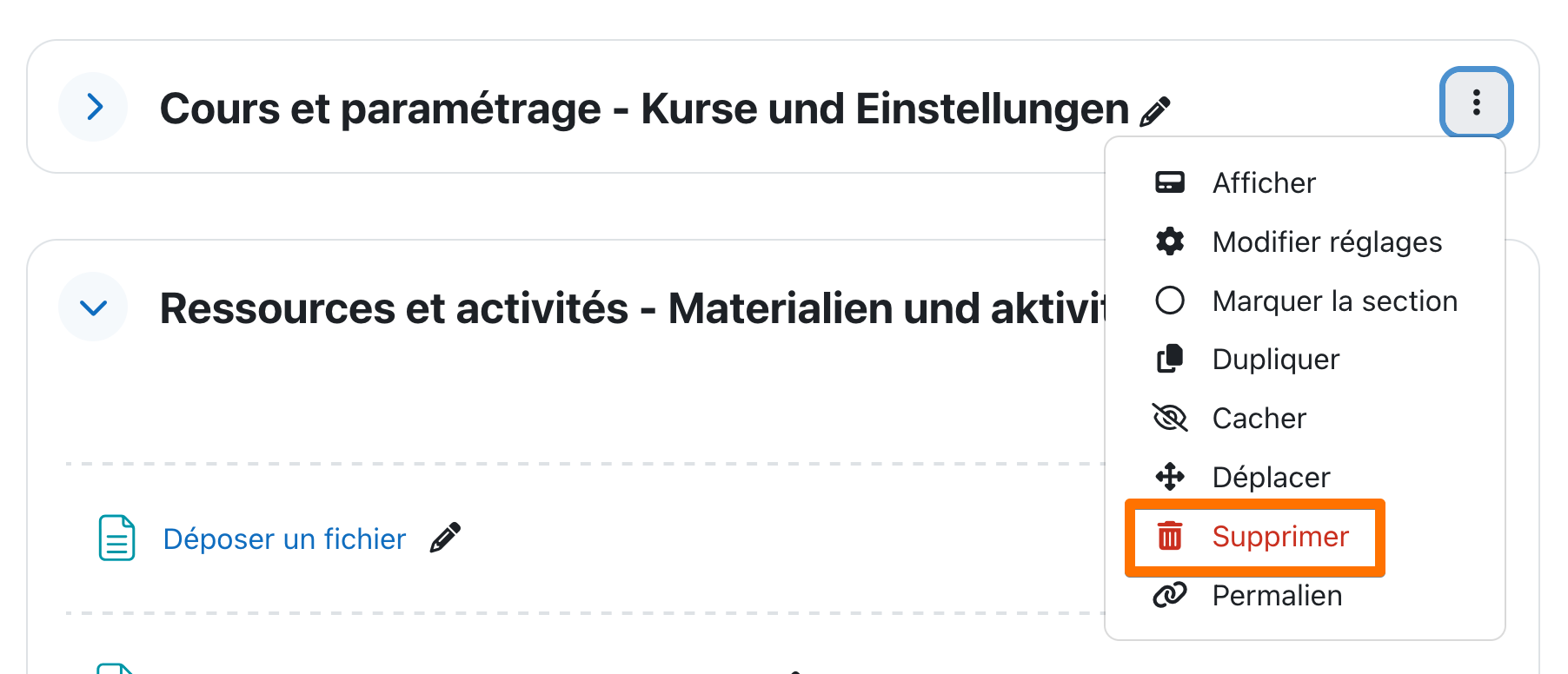Click the Permalien chain link icon
The image size is (1568, 674).
[1170, 595]
